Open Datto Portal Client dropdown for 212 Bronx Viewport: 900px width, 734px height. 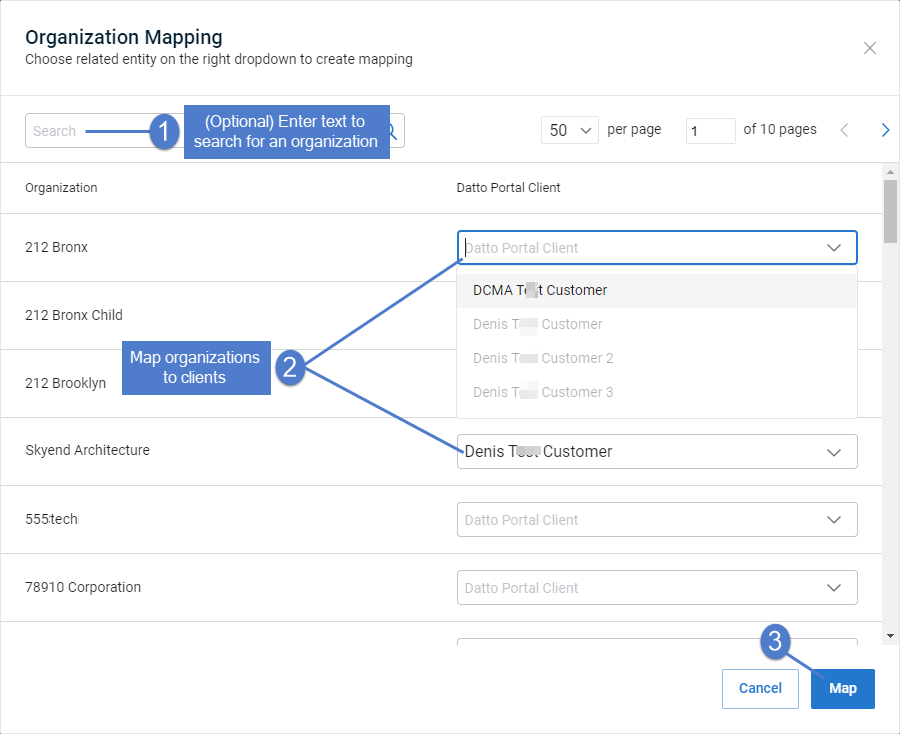(657, 248)
